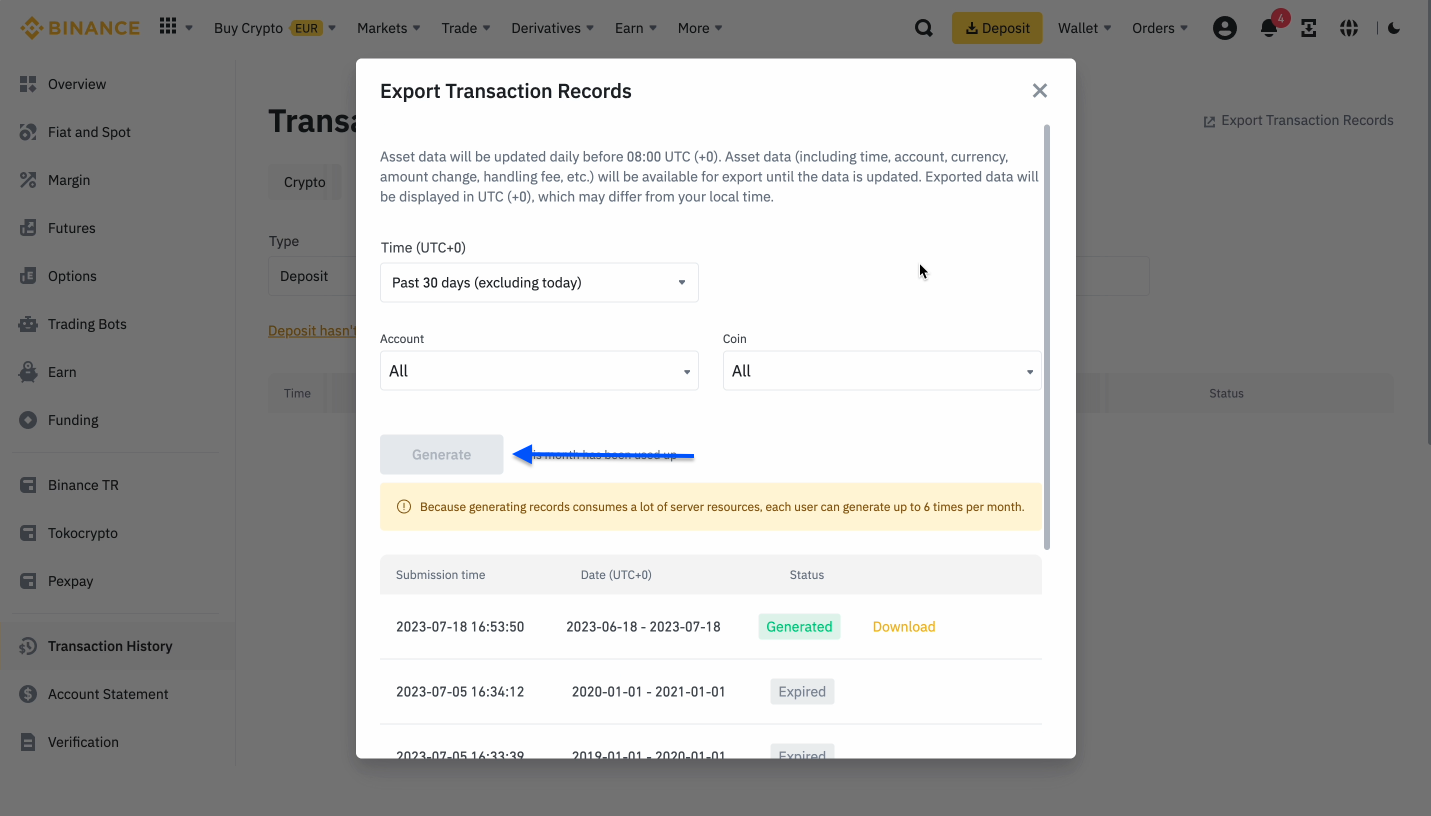Open the notifications bell icon
Screen dimensions: 1431x816
coord(1269,28)
